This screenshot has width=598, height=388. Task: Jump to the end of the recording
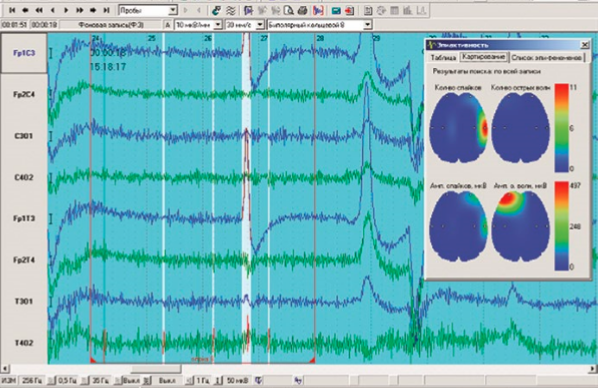click(x=106, y=10)
